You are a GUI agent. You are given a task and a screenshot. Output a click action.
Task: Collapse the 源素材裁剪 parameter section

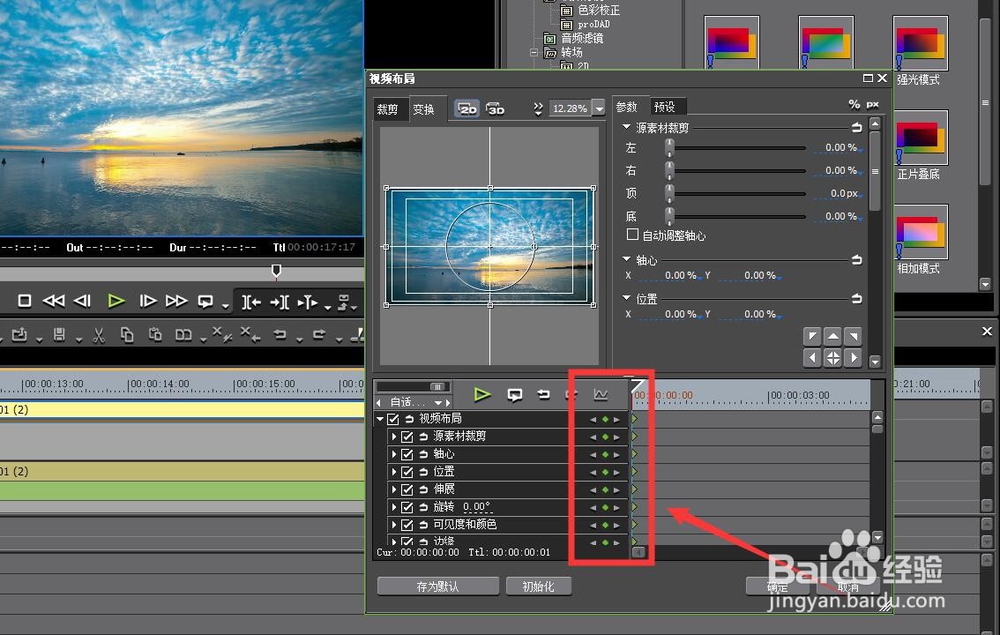point(626,127)
